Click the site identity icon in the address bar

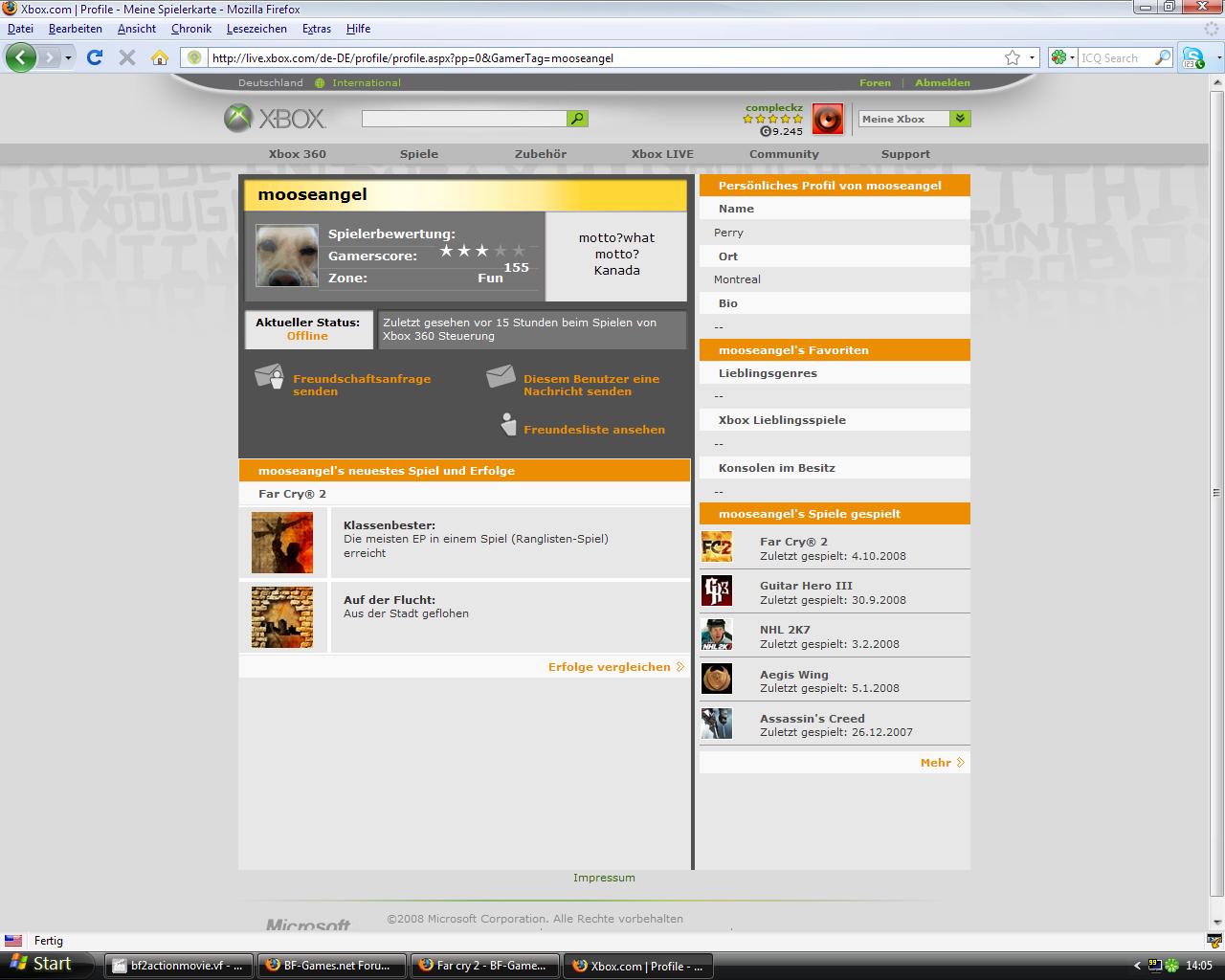pos(195,57)
